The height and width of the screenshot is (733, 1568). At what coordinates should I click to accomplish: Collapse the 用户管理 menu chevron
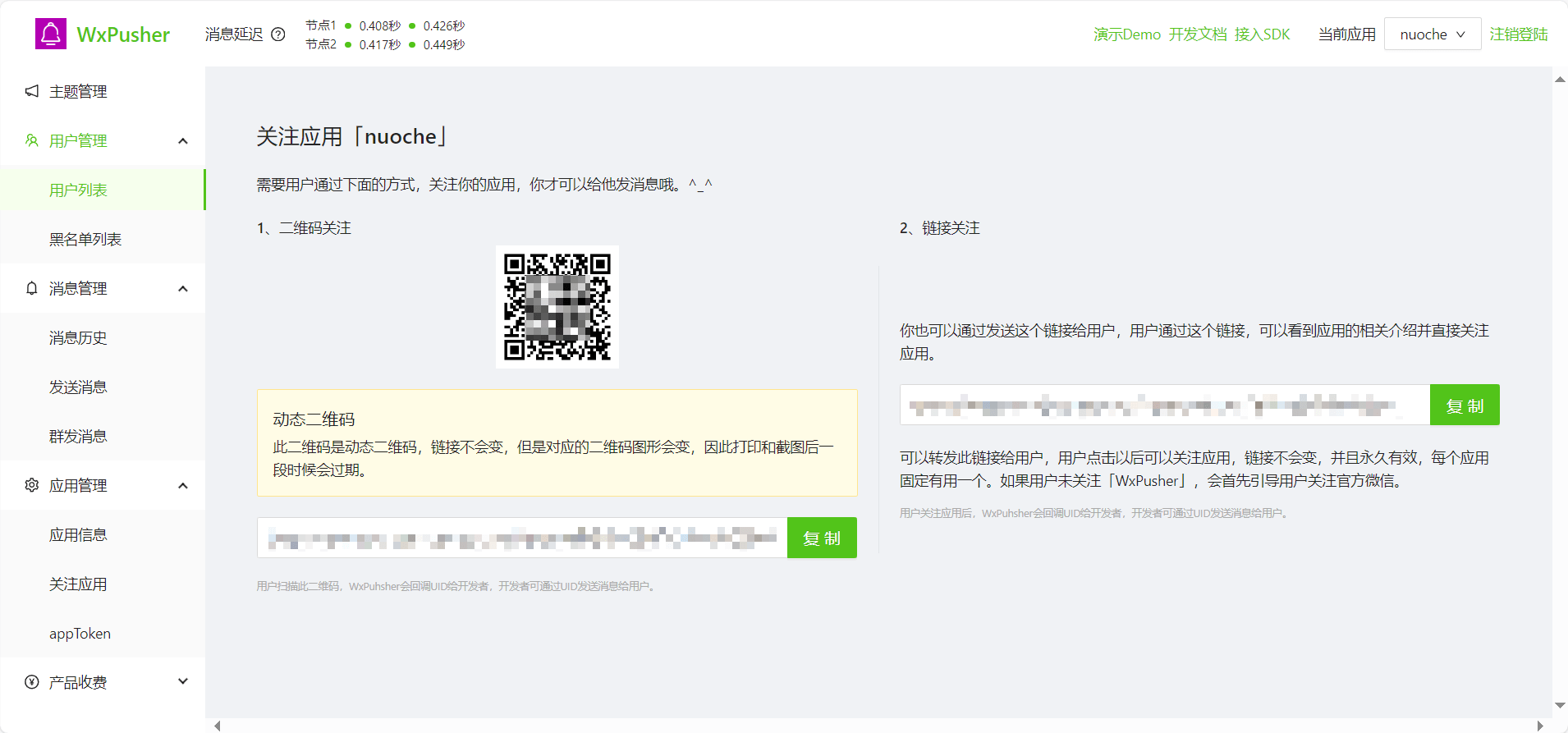[x=183, y=141]
